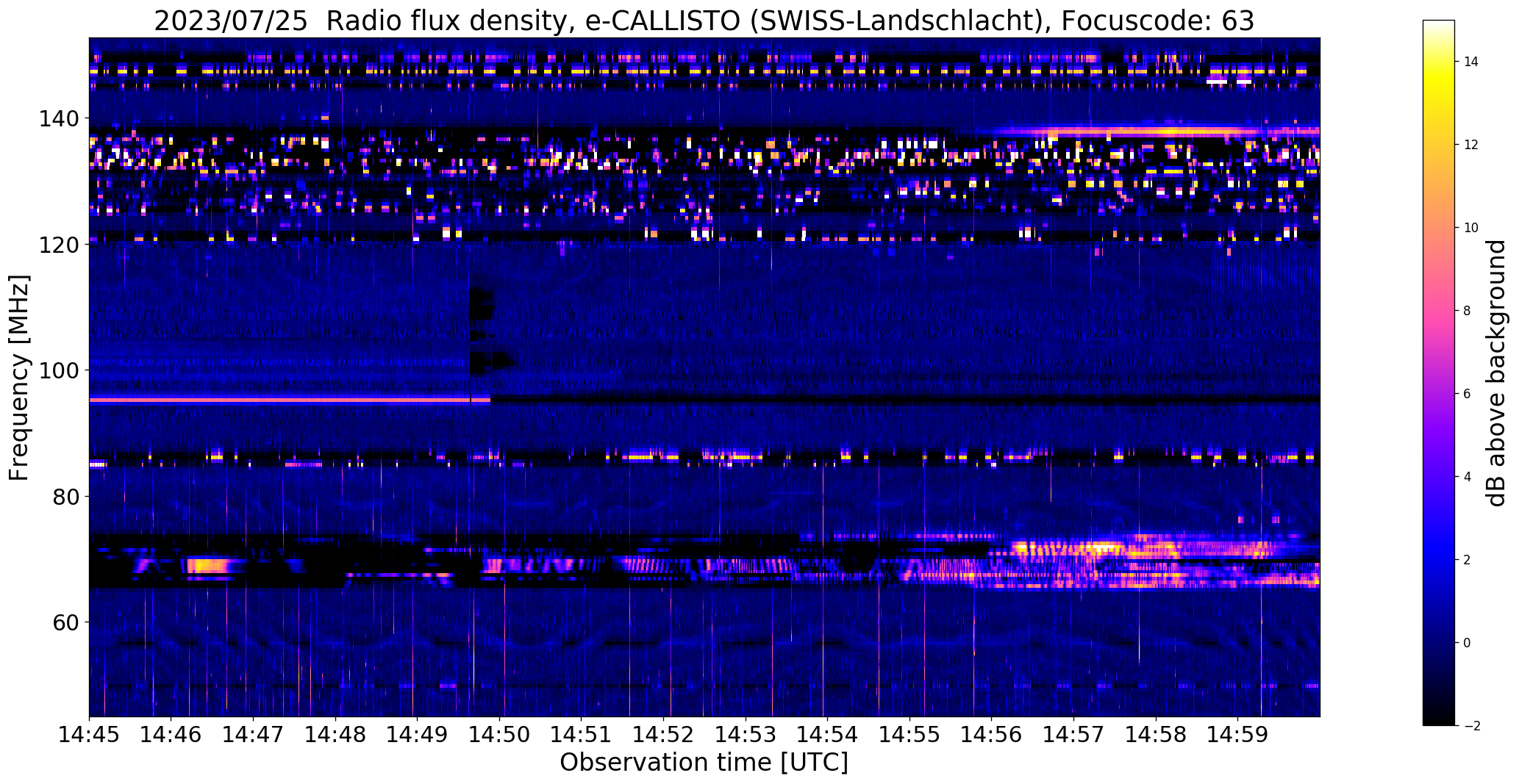Click the colorbar tick value 10

[1471, 228]
